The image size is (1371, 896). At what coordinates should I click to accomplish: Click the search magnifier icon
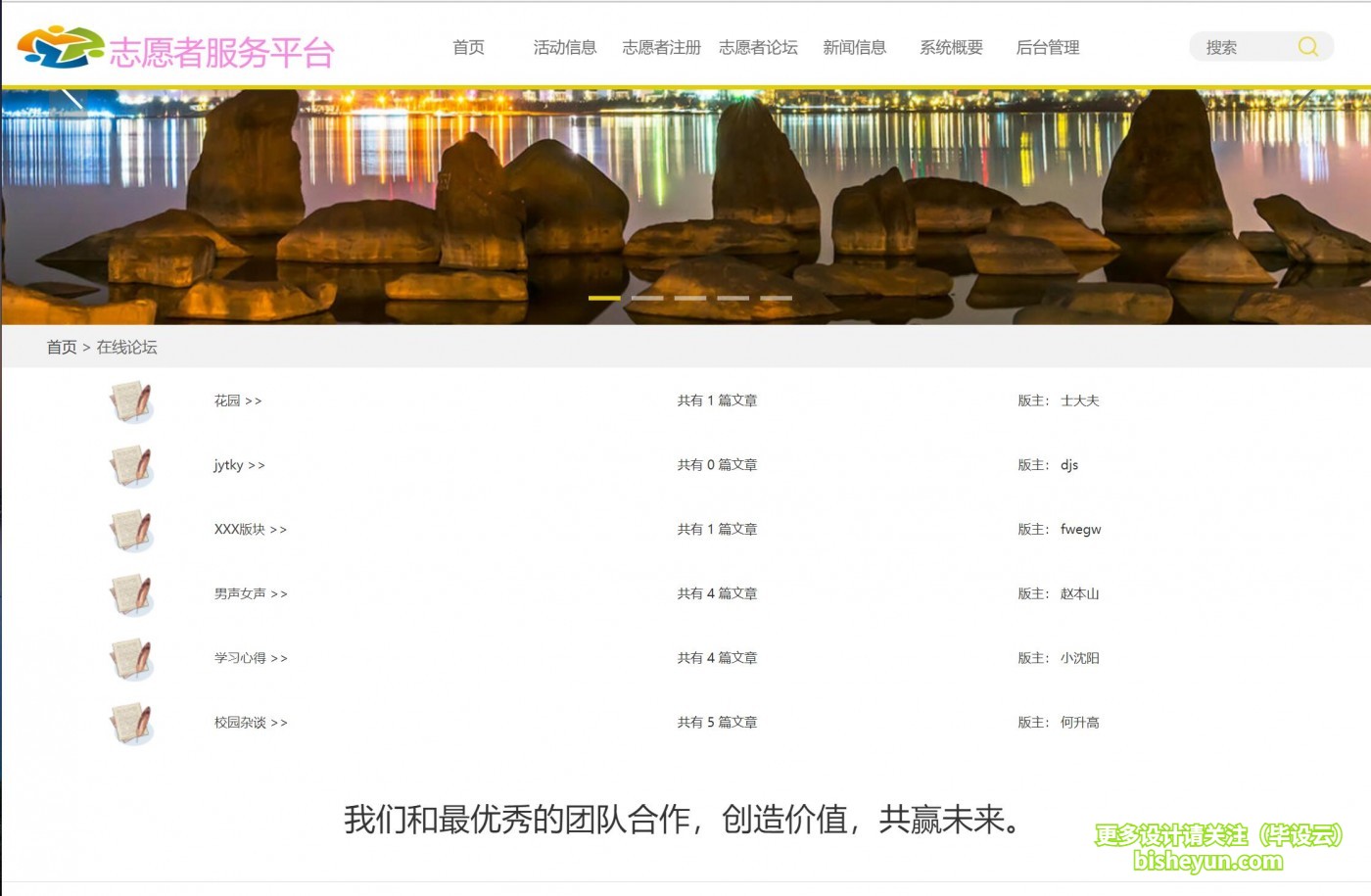click(1307, 46)
